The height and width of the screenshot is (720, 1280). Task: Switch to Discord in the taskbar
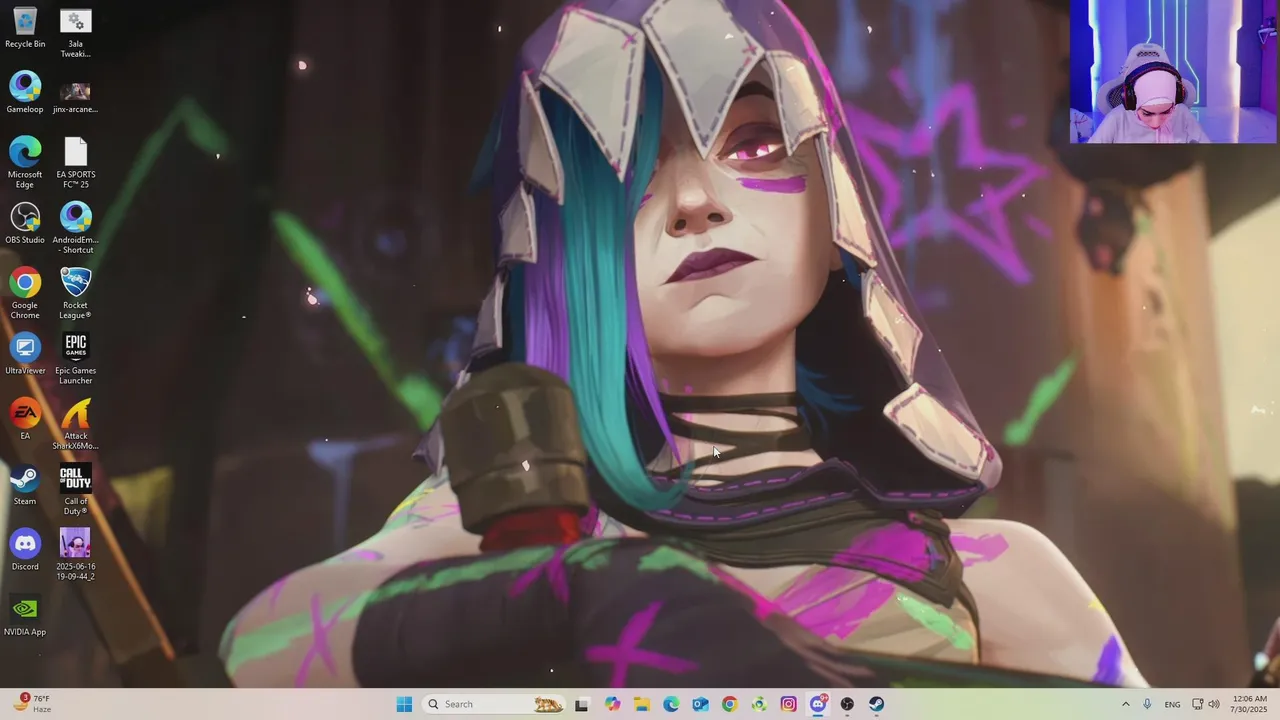pos(818,704)
